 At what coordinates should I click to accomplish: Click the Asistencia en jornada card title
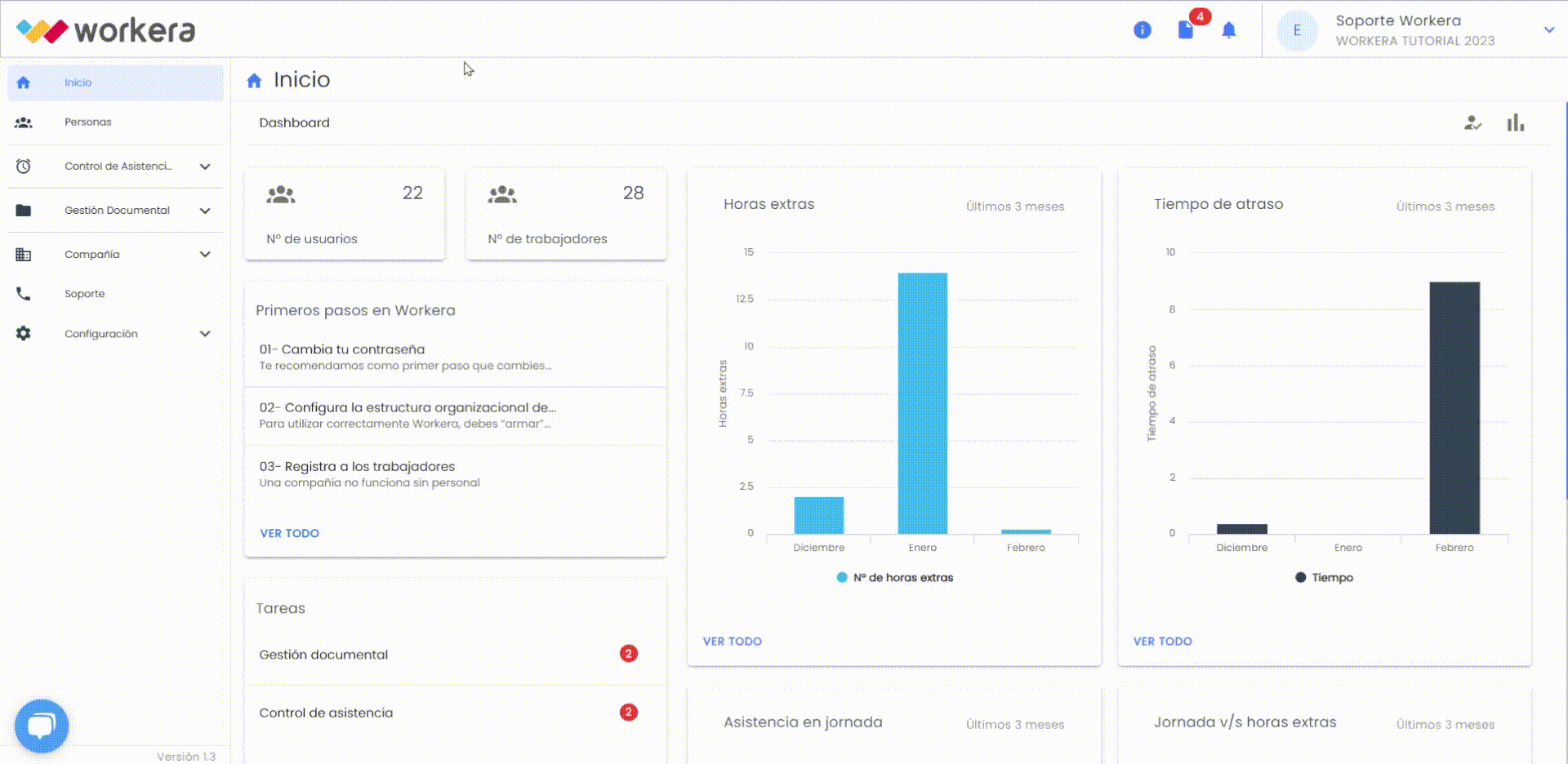click(x=803, y=722)
